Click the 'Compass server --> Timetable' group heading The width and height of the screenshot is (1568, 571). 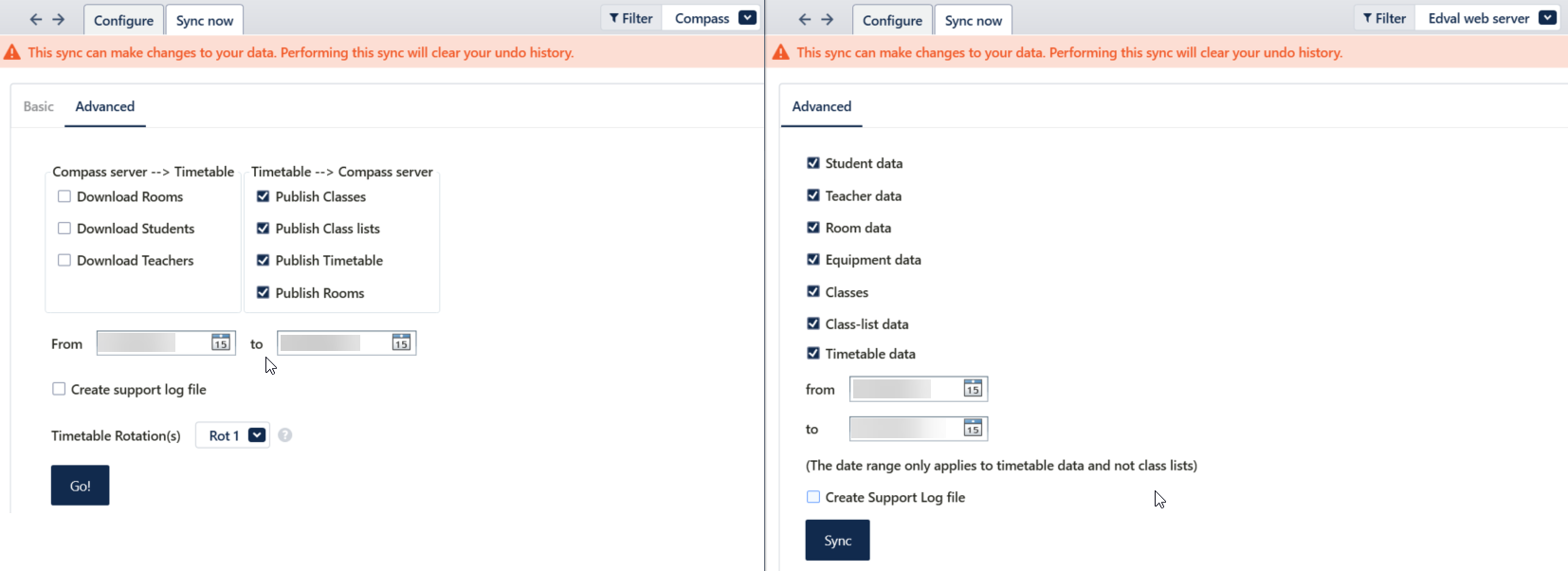point(143,172)
